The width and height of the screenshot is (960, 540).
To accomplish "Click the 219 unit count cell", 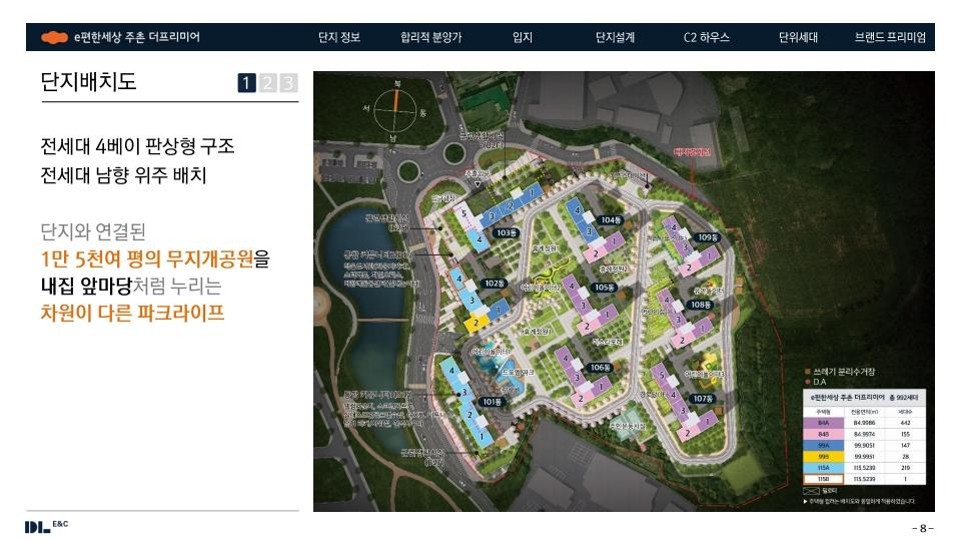I will [x=905, y=467].
